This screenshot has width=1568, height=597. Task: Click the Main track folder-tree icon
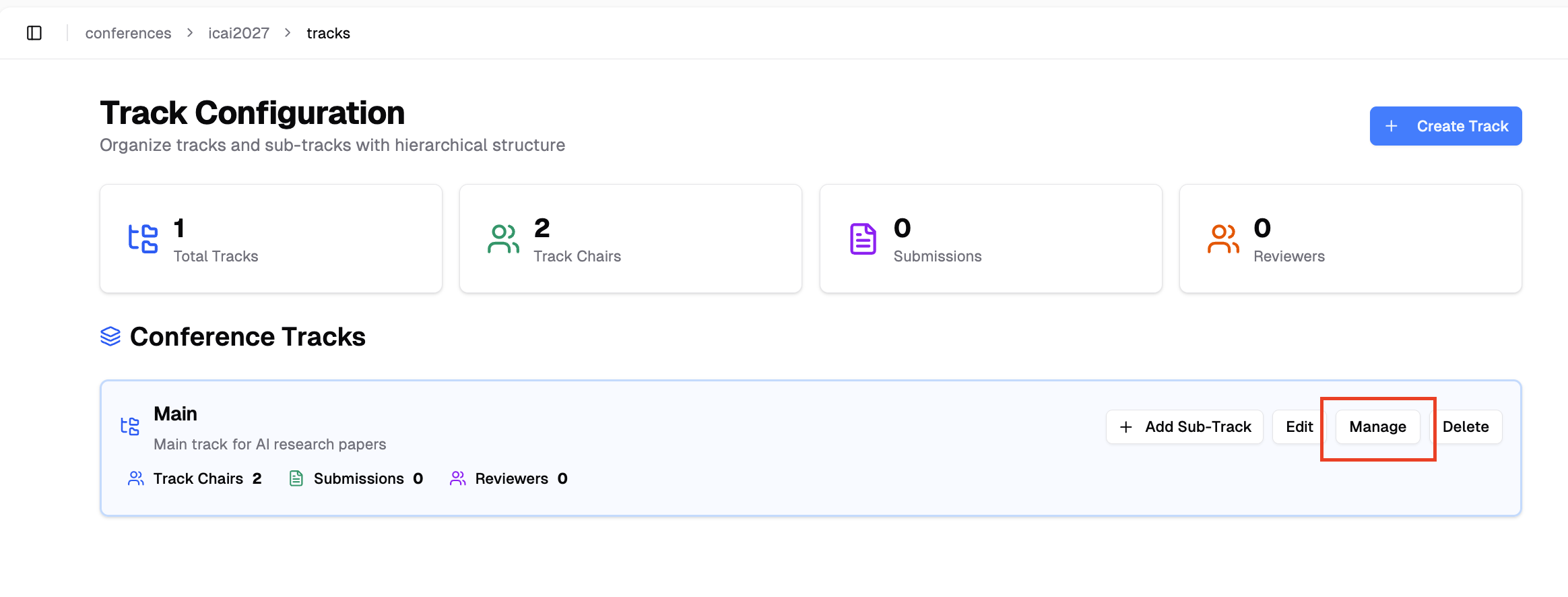[x=130, y=427]
